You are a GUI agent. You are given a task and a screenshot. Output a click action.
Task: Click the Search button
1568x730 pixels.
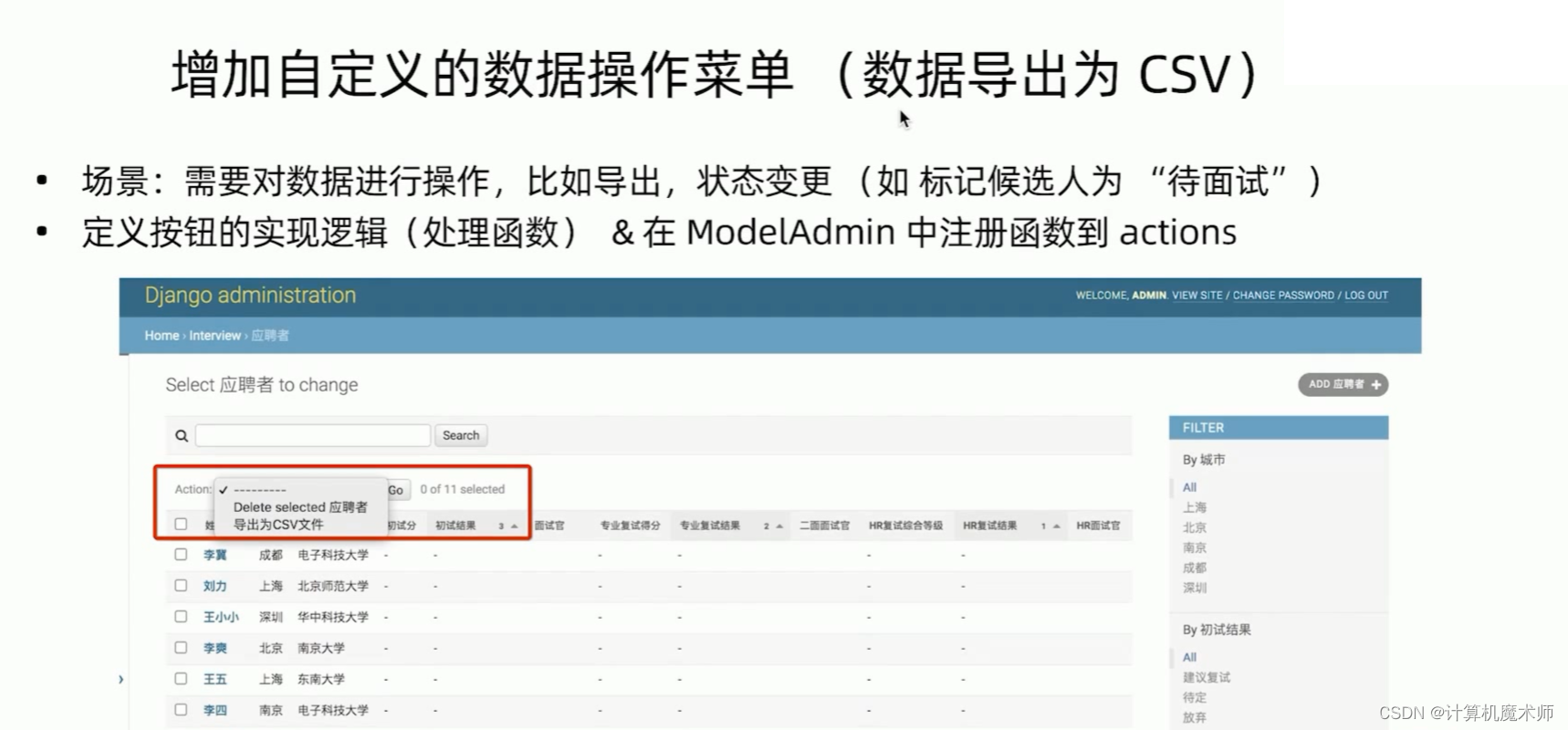[x=461, y=435]
